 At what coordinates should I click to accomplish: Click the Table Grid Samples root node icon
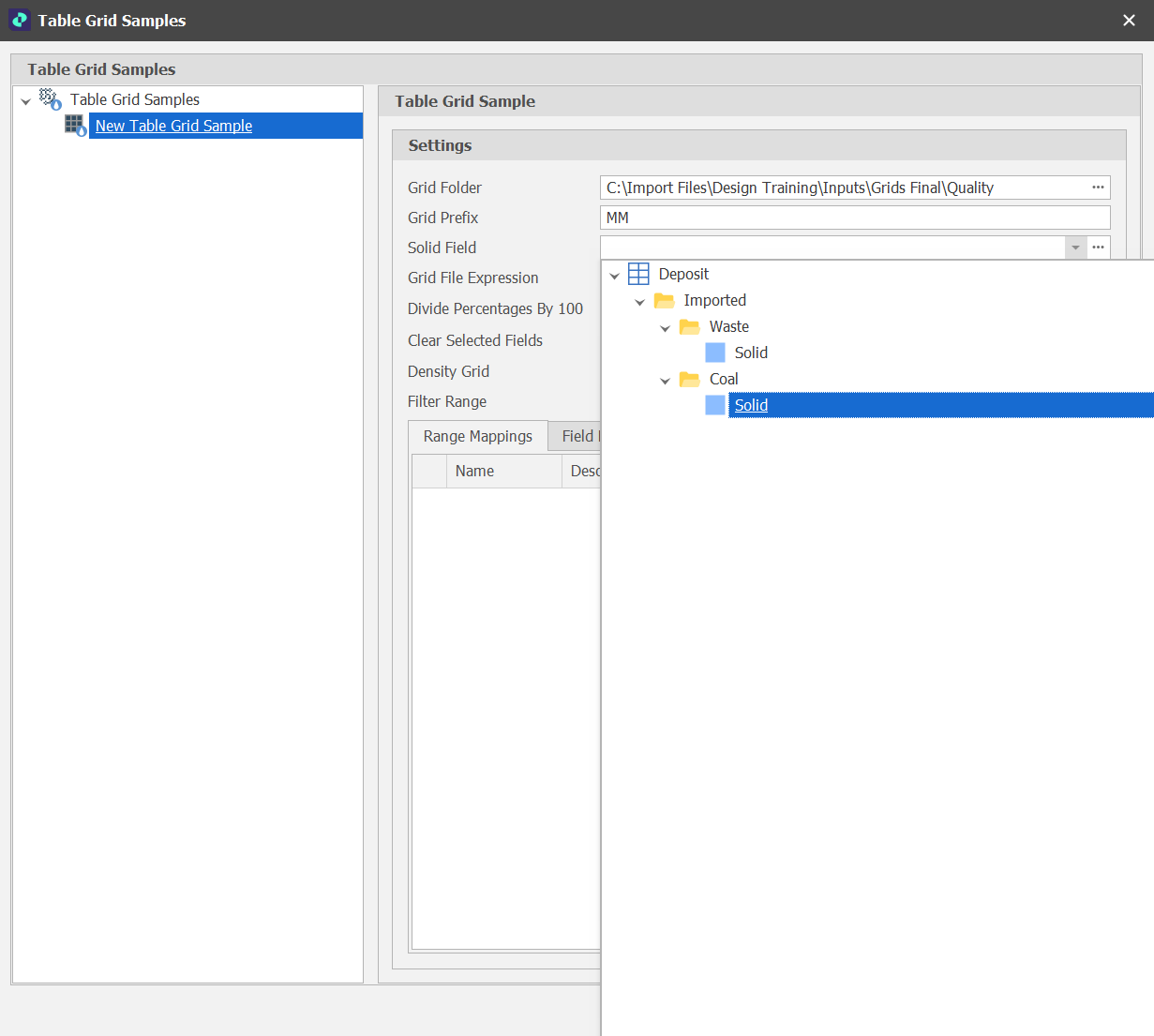(x=50, y=99)
